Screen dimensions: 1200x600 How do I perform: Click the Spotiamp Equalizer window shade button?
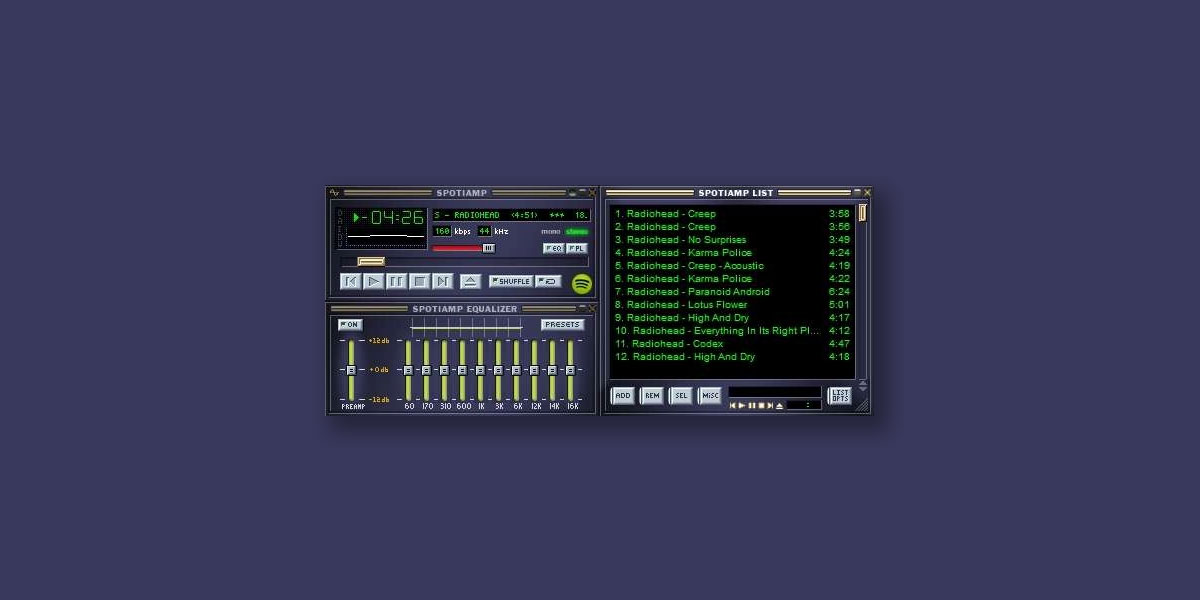click(583, 308)
